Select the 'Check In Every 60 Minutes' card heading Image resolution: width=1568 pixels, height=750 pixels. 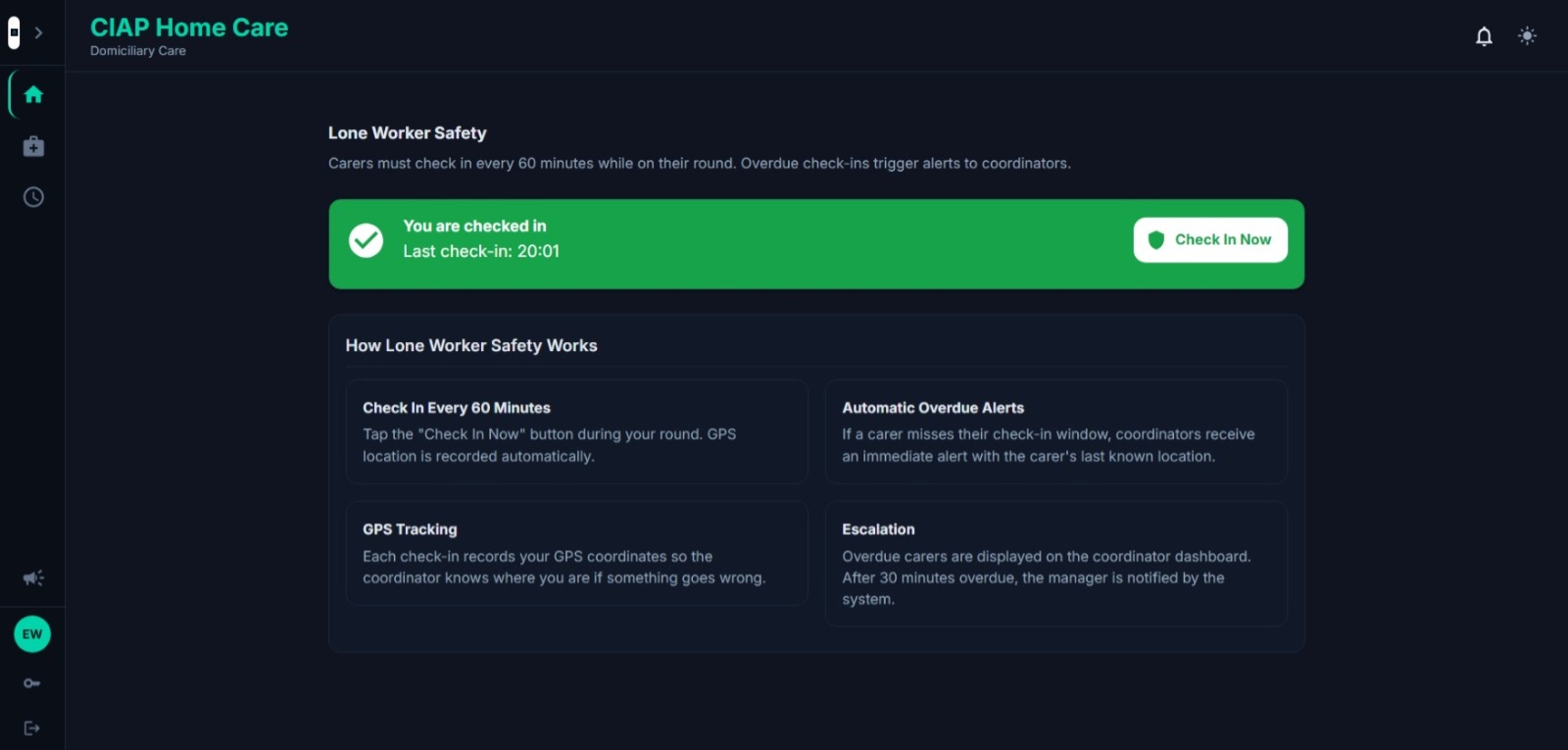tap(457, 408)
